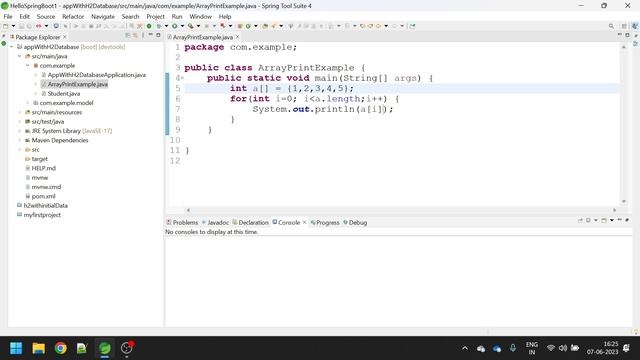The width and height of the screenshot is (640, 360).
Task: Expand the JRE System Library node
Action: click(20, 131)
